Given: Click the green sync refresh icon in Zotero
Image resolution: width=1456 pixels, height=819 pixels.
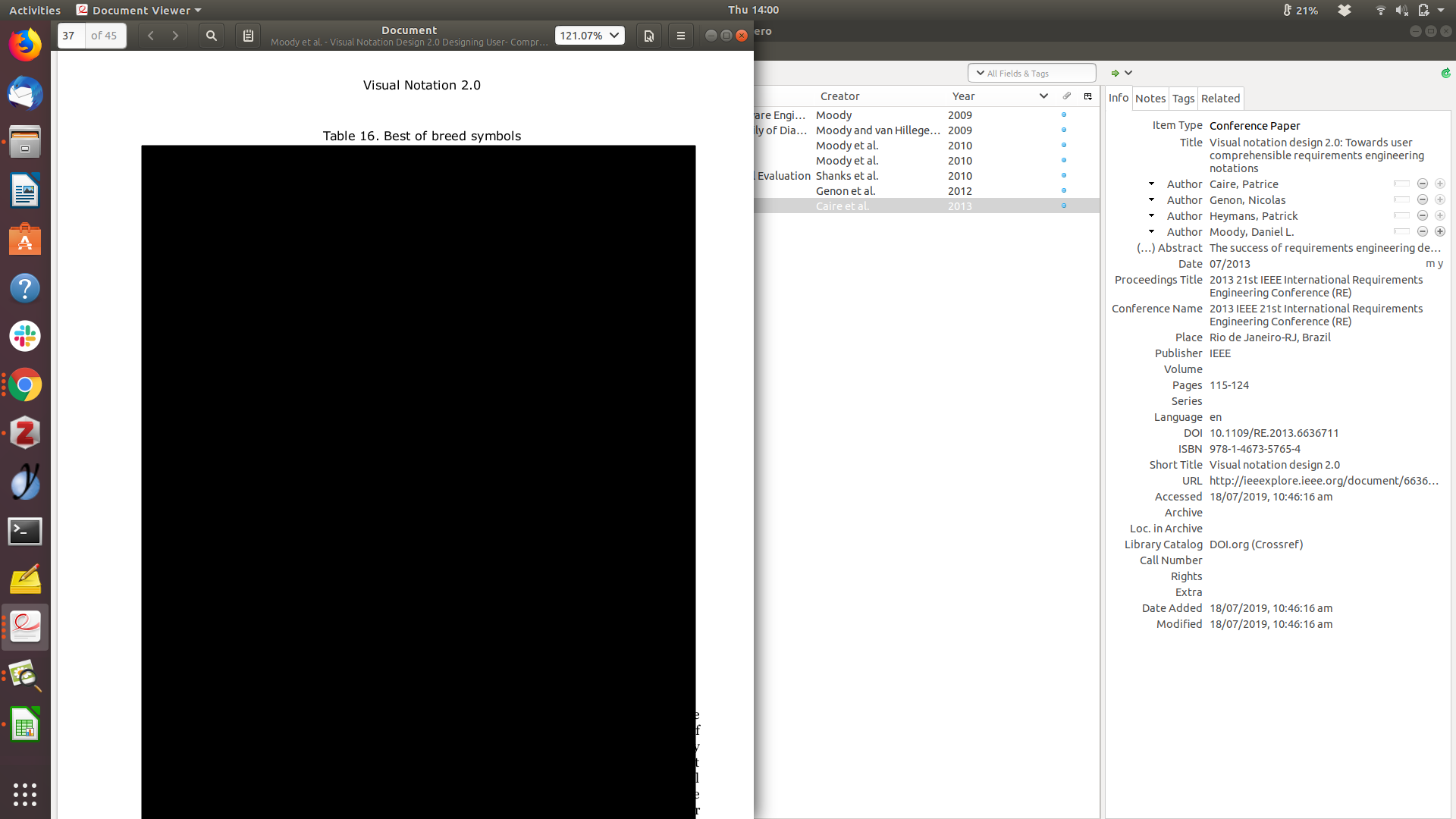Looking at the screenshot, I should (x=1445, y=74).
